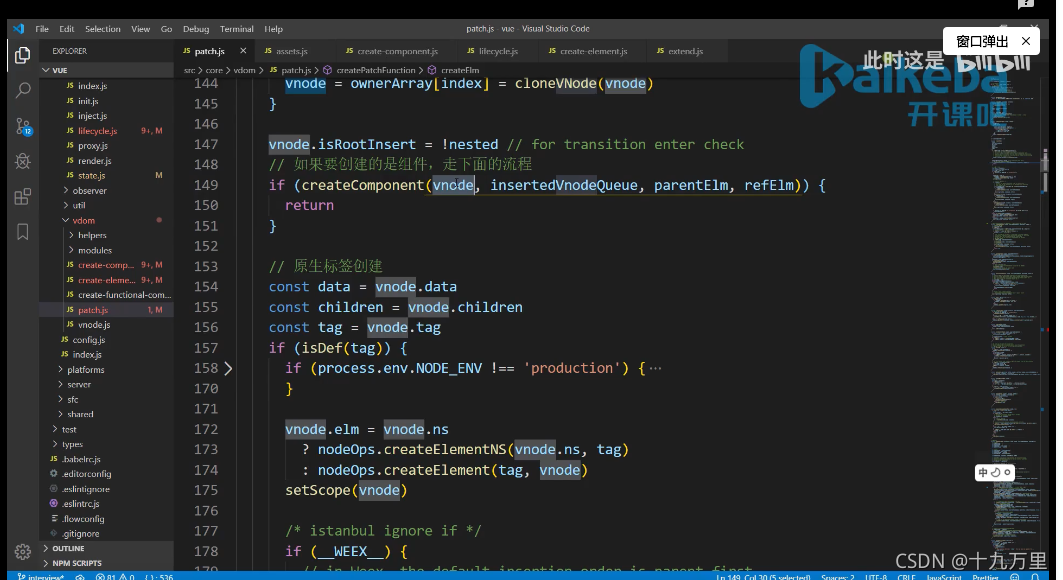Click JS icon beside .babelrc.js file

pos(54,459)
